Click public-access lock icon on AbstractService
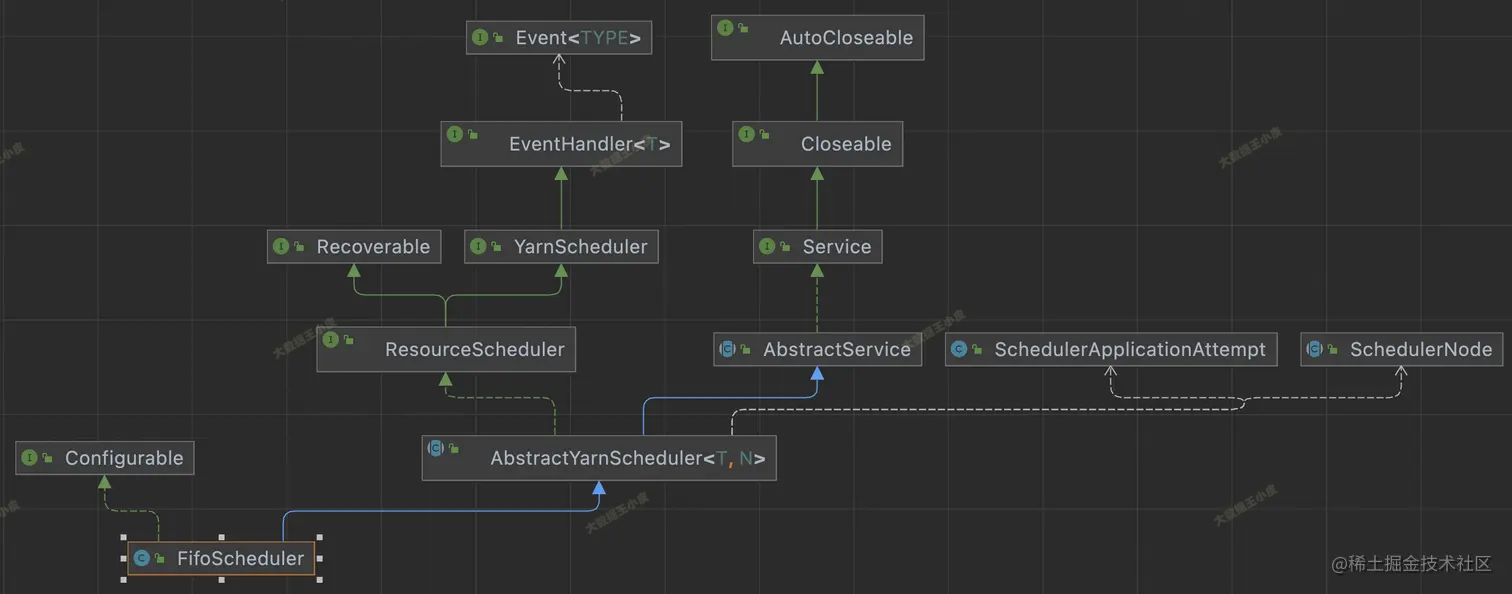 click(747, 349)
